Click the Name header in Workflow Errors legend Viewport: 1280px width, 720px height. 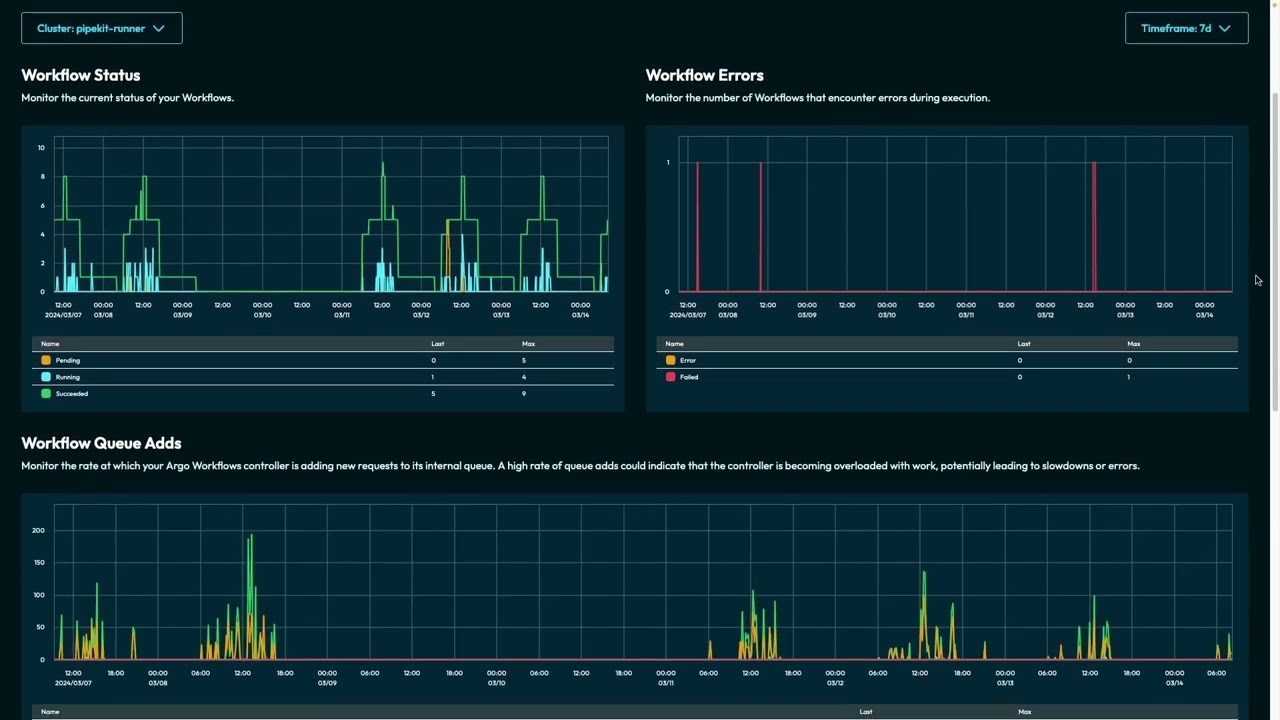click(674, 344)
